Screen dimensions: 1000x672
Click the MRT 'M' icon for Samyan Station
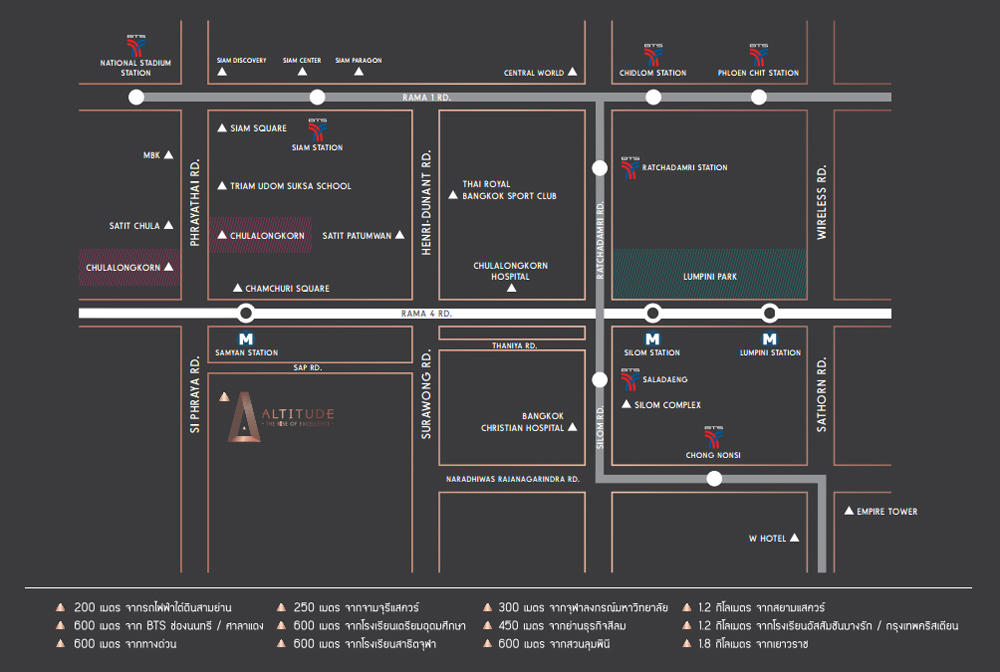[246, 339]
